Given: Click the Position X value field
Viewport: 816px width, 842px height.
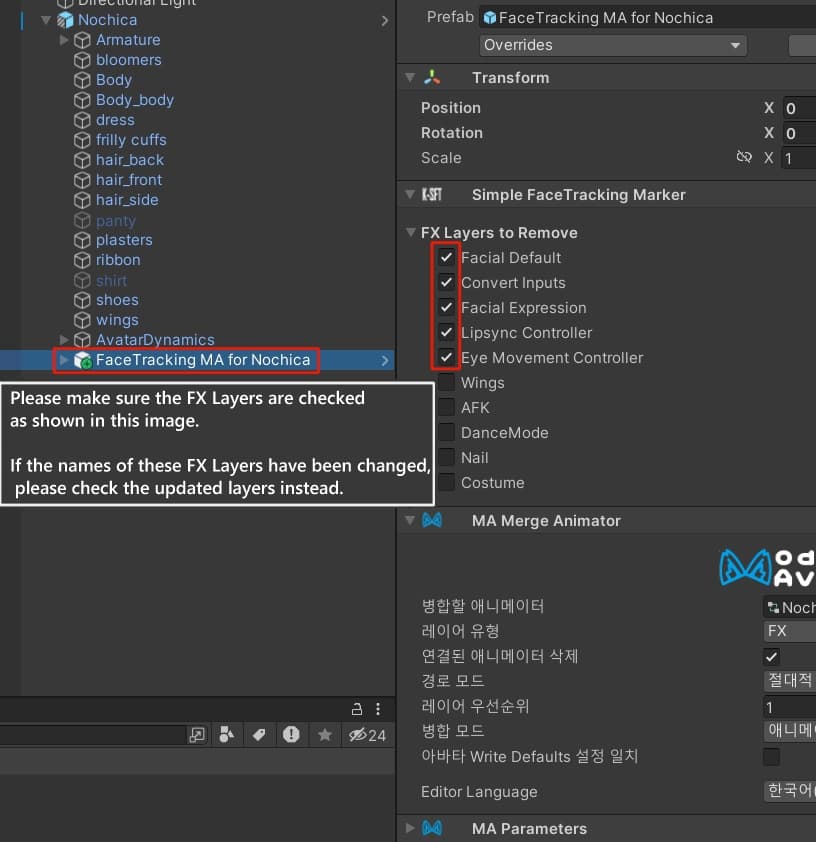Looking at the screenshot, I should tap(799, 108).
